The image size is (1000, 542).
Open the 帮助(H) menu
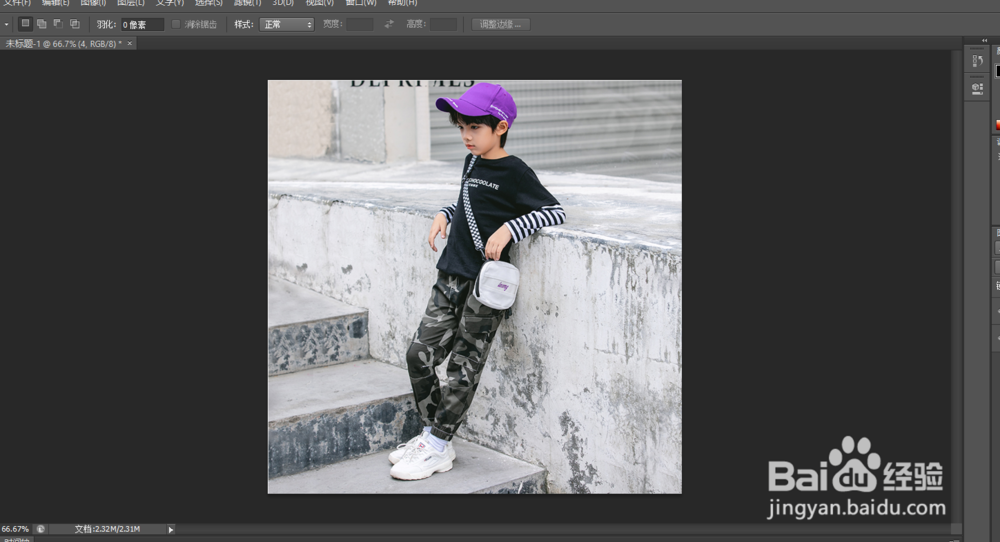coord(402,3)
